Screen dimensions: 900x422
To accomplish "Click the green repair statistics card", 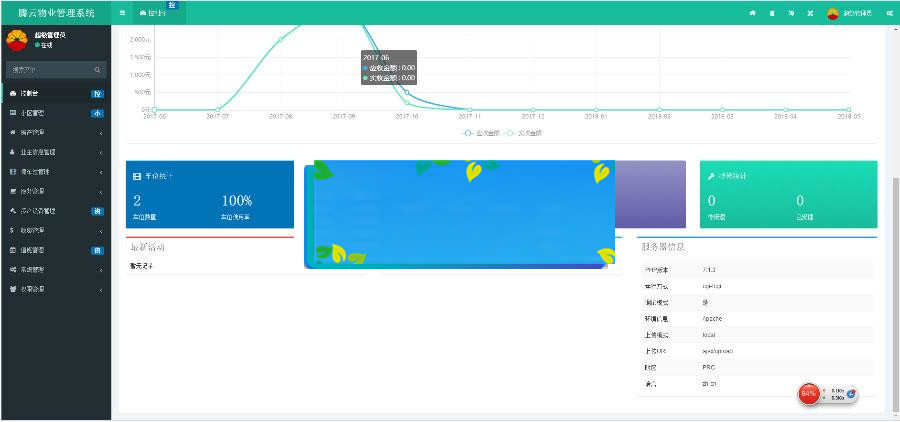I will pos(788,194).
